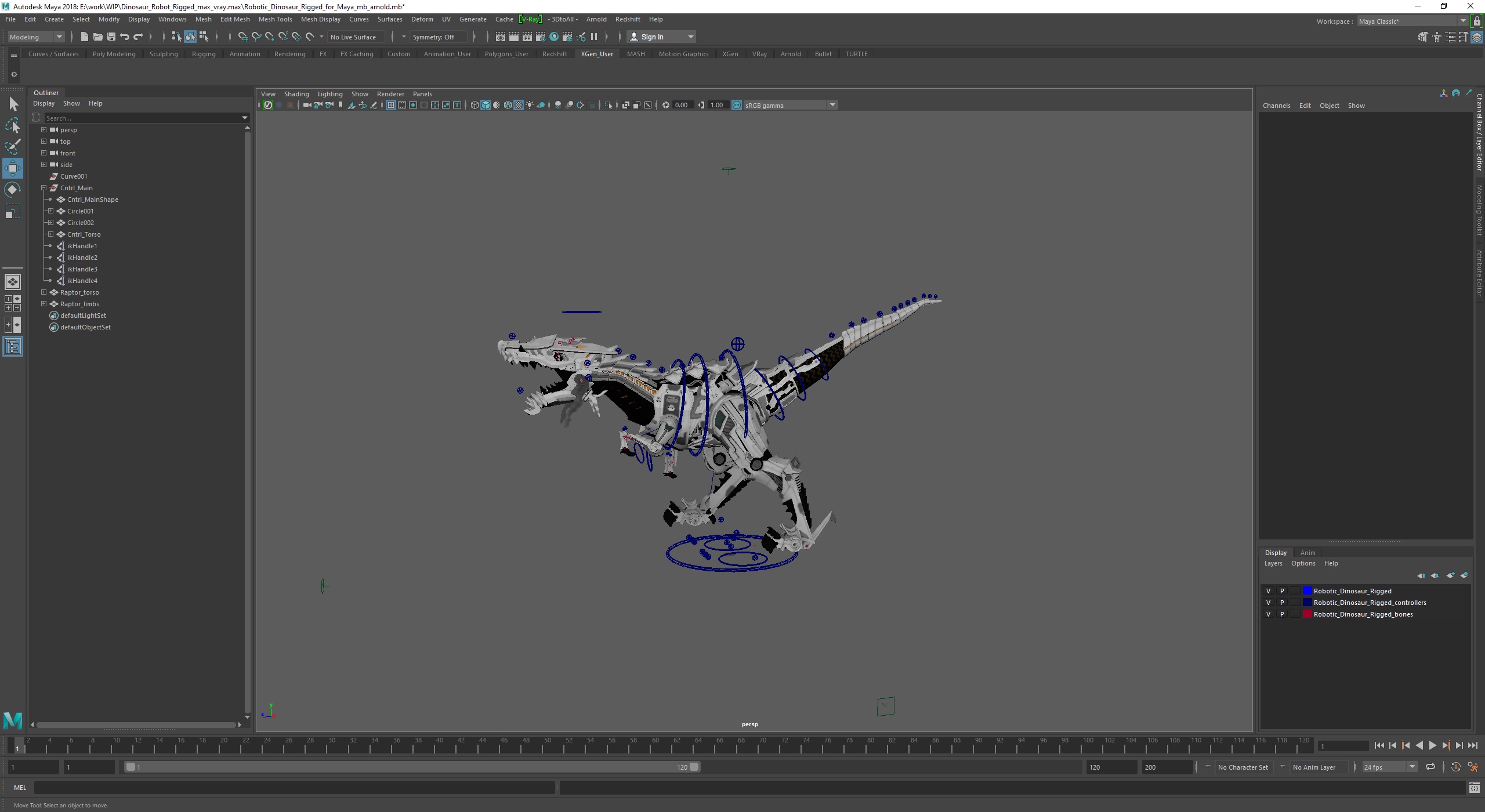Activate the Rotate tool
Screen dimensions: 1485x812
click(x=12, y=190)
